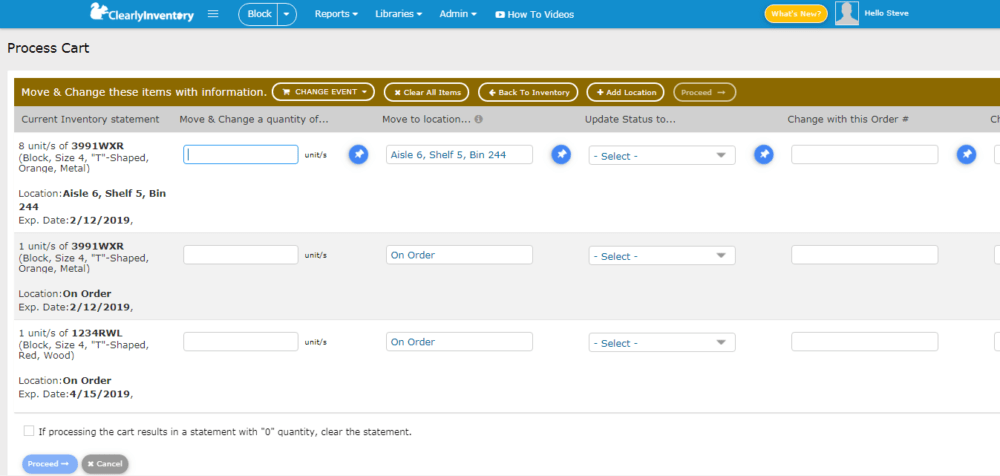
Task: Open status dropdown for second 3991WXR row
Action: 662,256
